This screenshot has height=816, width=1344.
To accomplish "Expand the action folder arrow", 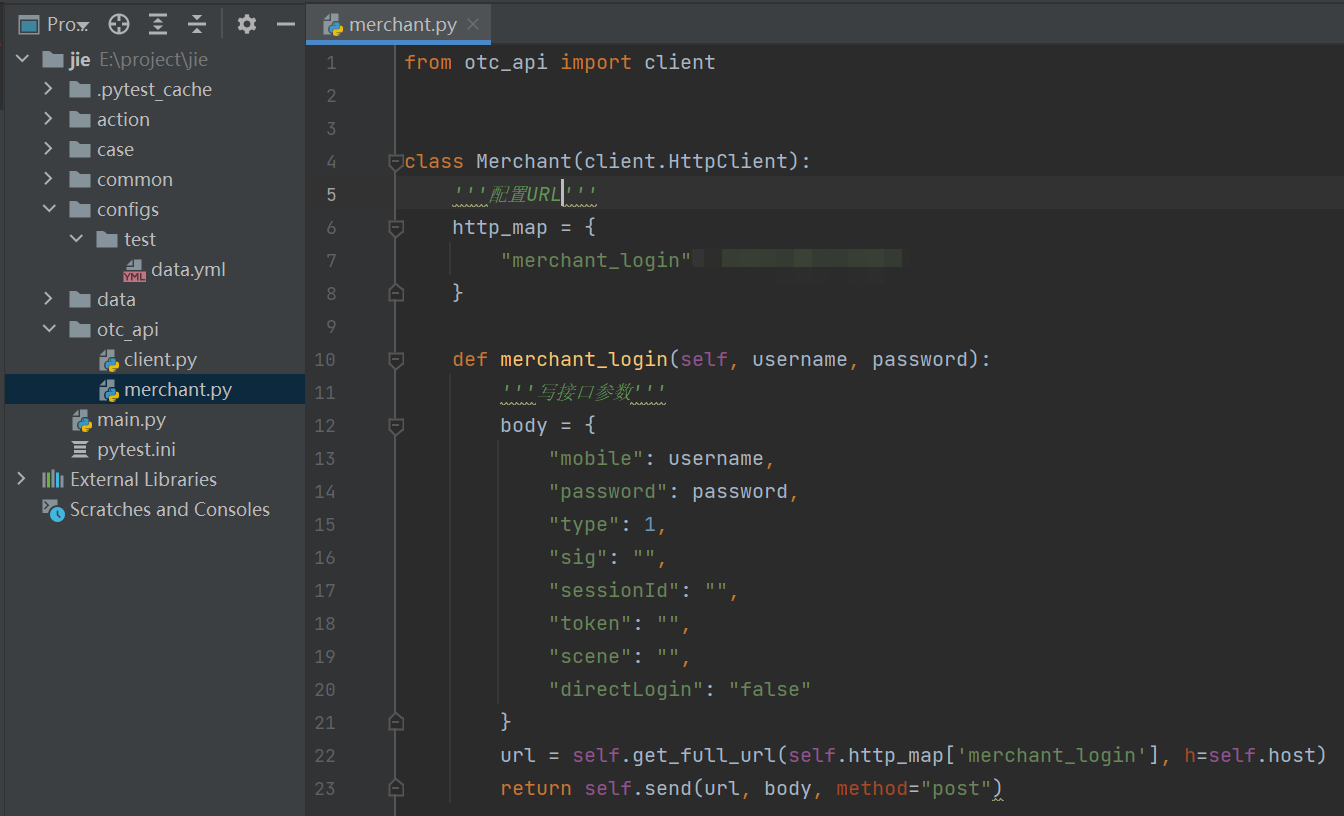I will (x=48, y=120).
